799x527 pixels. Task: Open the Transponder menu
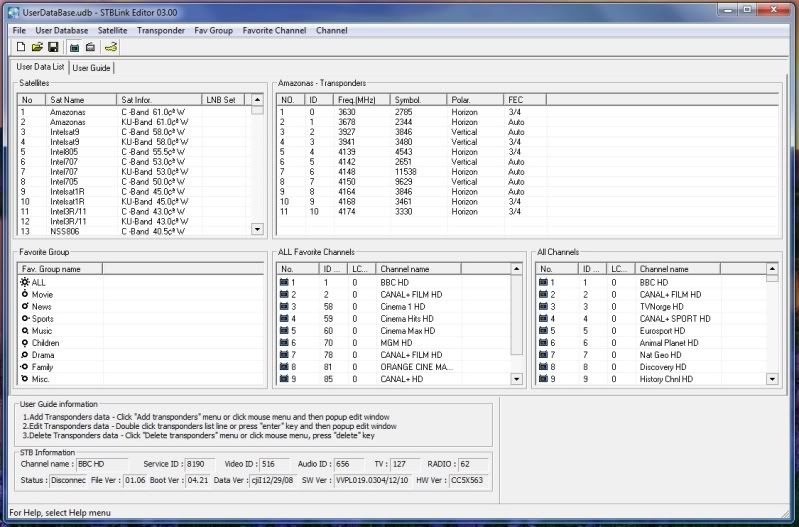161,31
